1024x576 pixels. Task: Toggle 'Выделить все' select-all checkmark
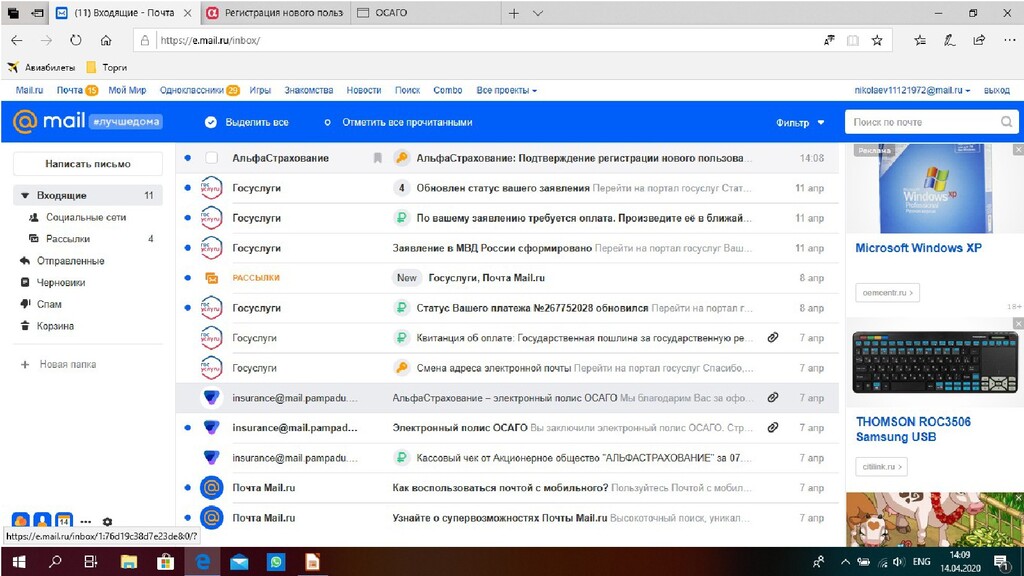coord(210,122)
